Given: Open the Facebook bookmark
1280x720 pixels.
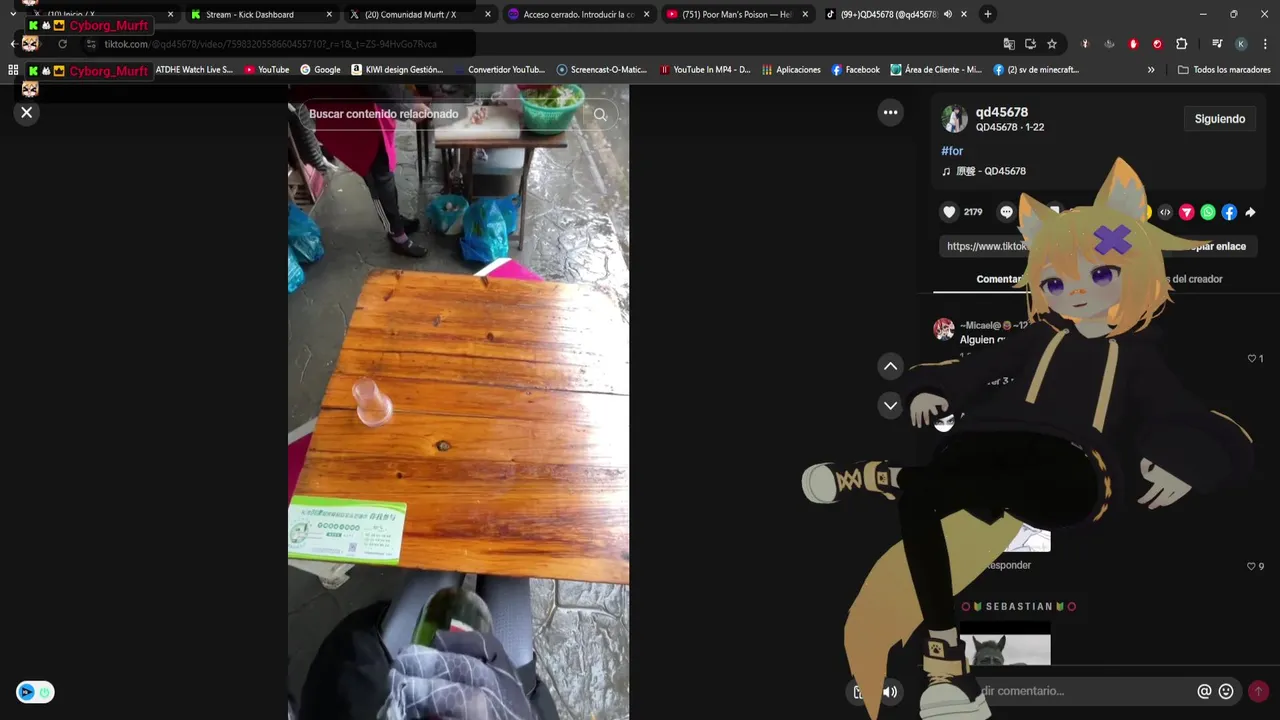Looking at the screenshot, I should [x=856, y=70].
